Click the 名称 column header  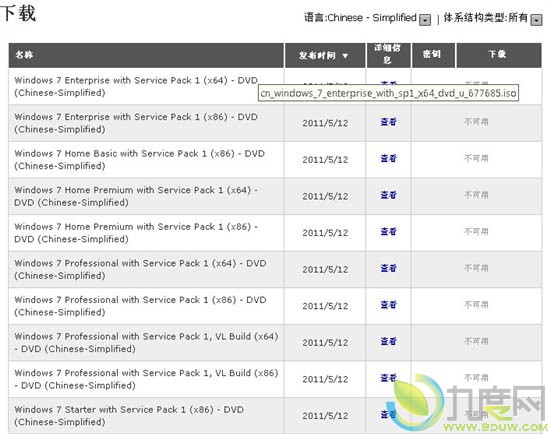(146, 55)
